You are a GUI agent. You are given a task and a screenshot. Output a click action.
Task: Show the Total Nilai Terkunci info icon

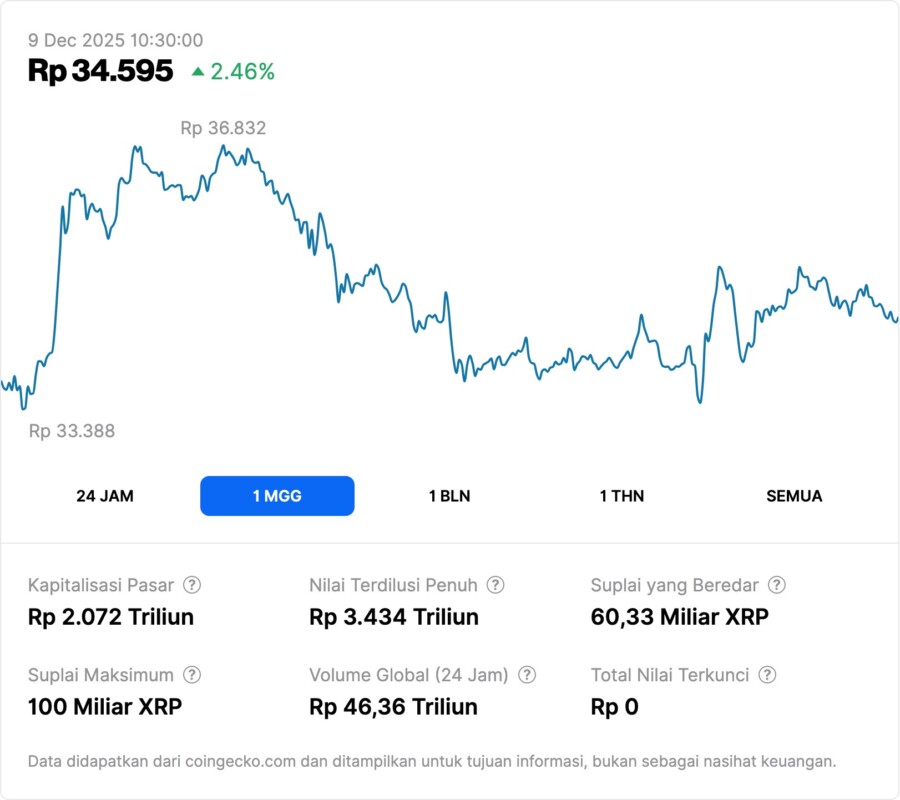click(x=767, y=675)
